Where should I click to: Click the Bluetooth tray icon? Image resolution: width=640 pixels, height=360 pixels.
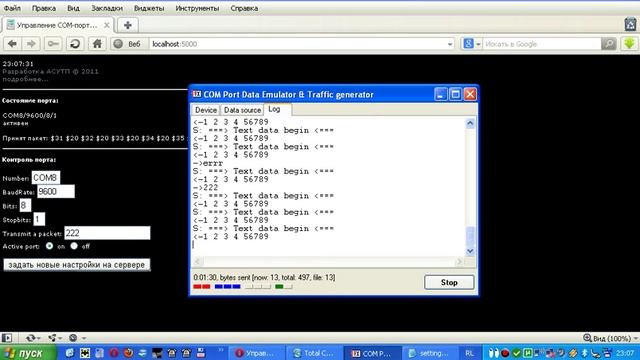(584, 353)
